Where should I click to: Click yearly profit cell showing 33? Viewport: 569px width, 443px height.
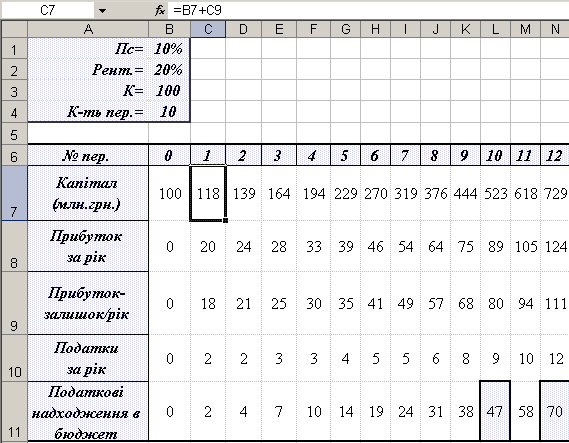tap(314, 246)
